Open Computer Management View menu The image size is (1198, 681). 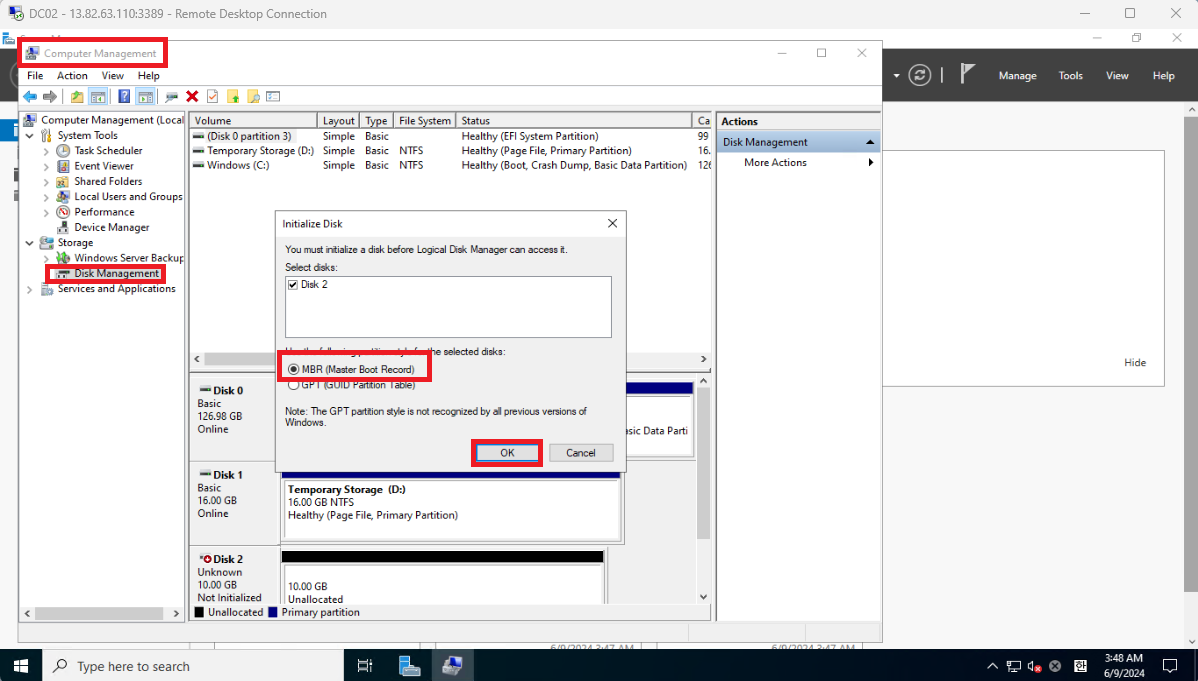point(112,76)
